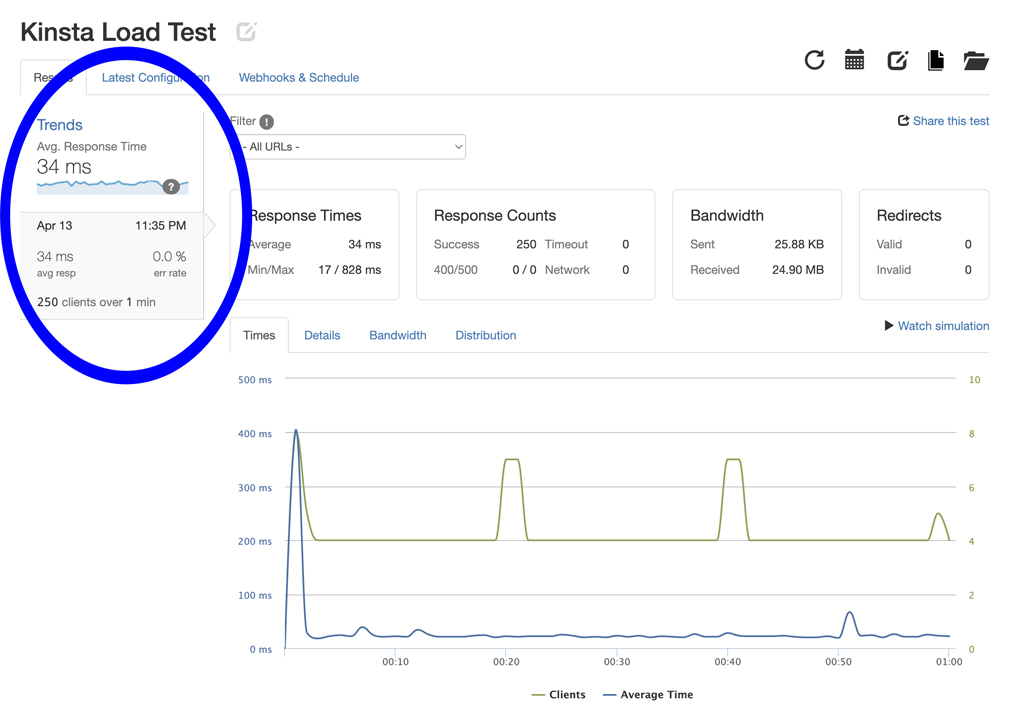Image resolution: width=1024 pixels, height=717 pixels.
Task: Click the Invalid redirects label
Action: (893, 270)
